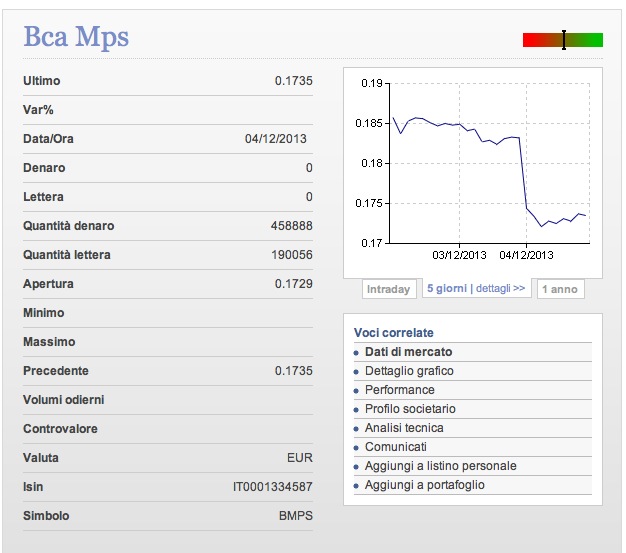Image resolution: width=626 pixels, height=553 pixels.
Task: Open the Performance page
Action: point(399,390)
